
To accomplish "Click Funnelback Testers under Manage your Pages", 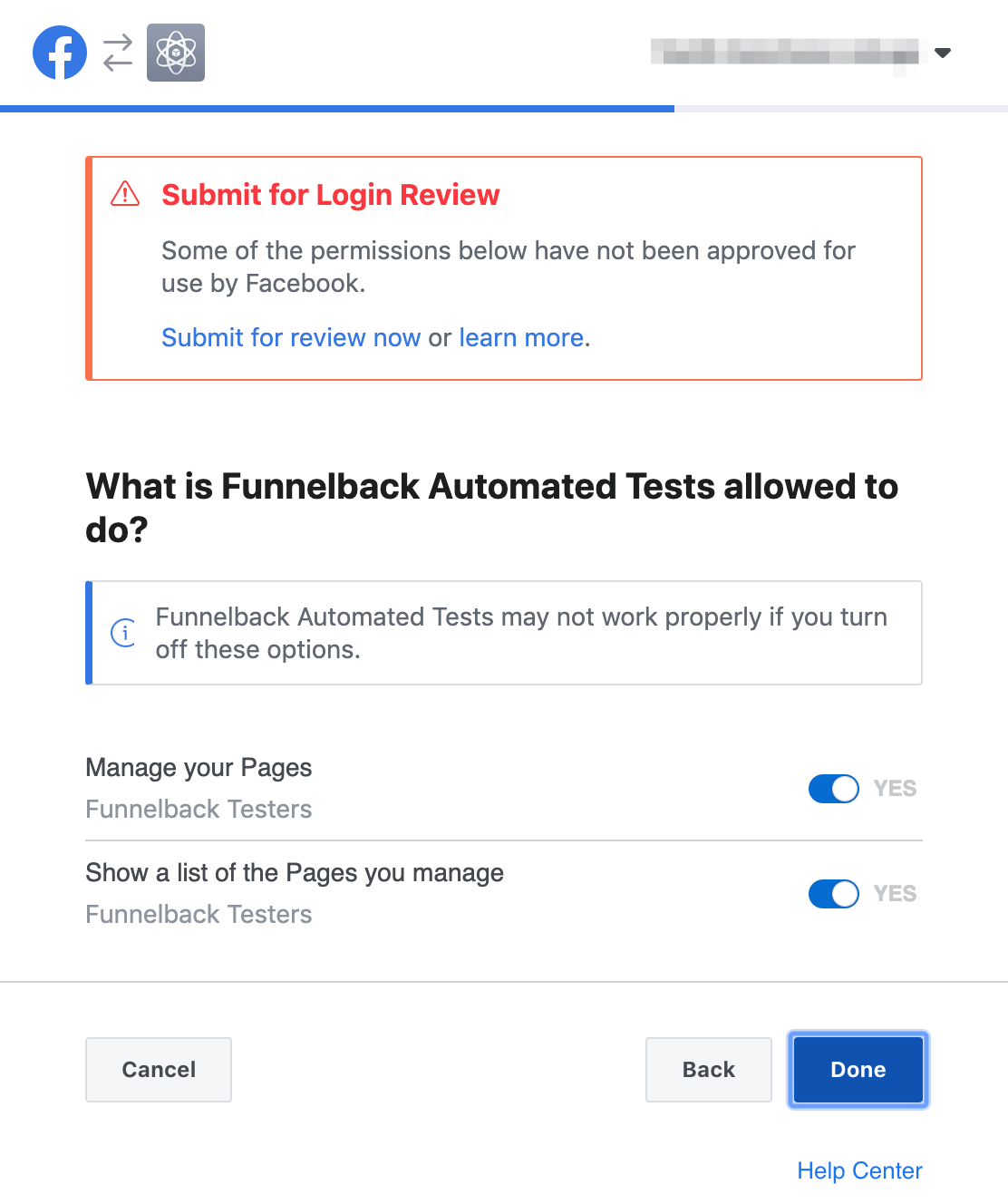I will (198, 809).
